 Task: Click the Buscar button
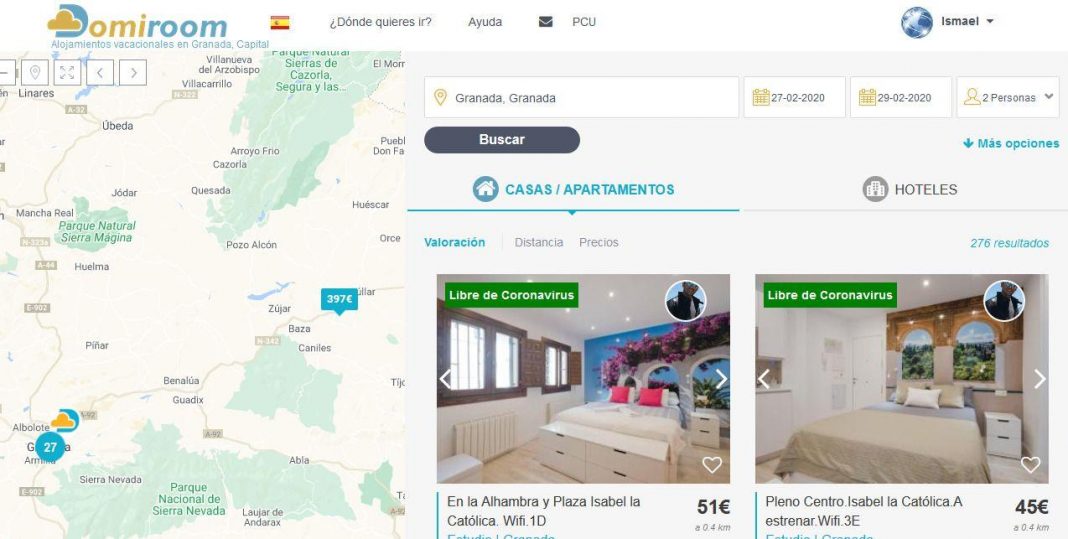click(502, 140)
